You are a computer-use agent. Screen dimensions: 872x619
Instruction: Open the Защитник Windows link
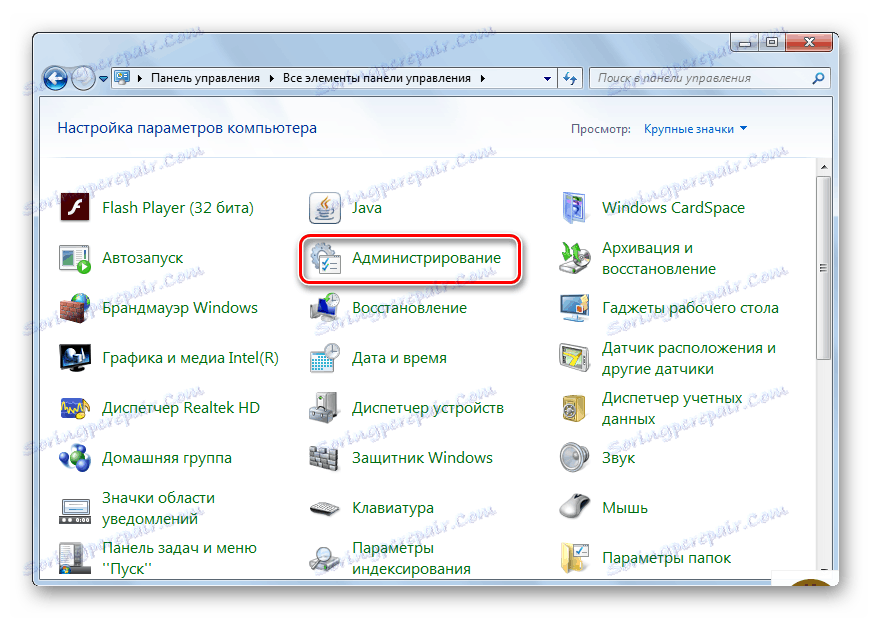422,458
